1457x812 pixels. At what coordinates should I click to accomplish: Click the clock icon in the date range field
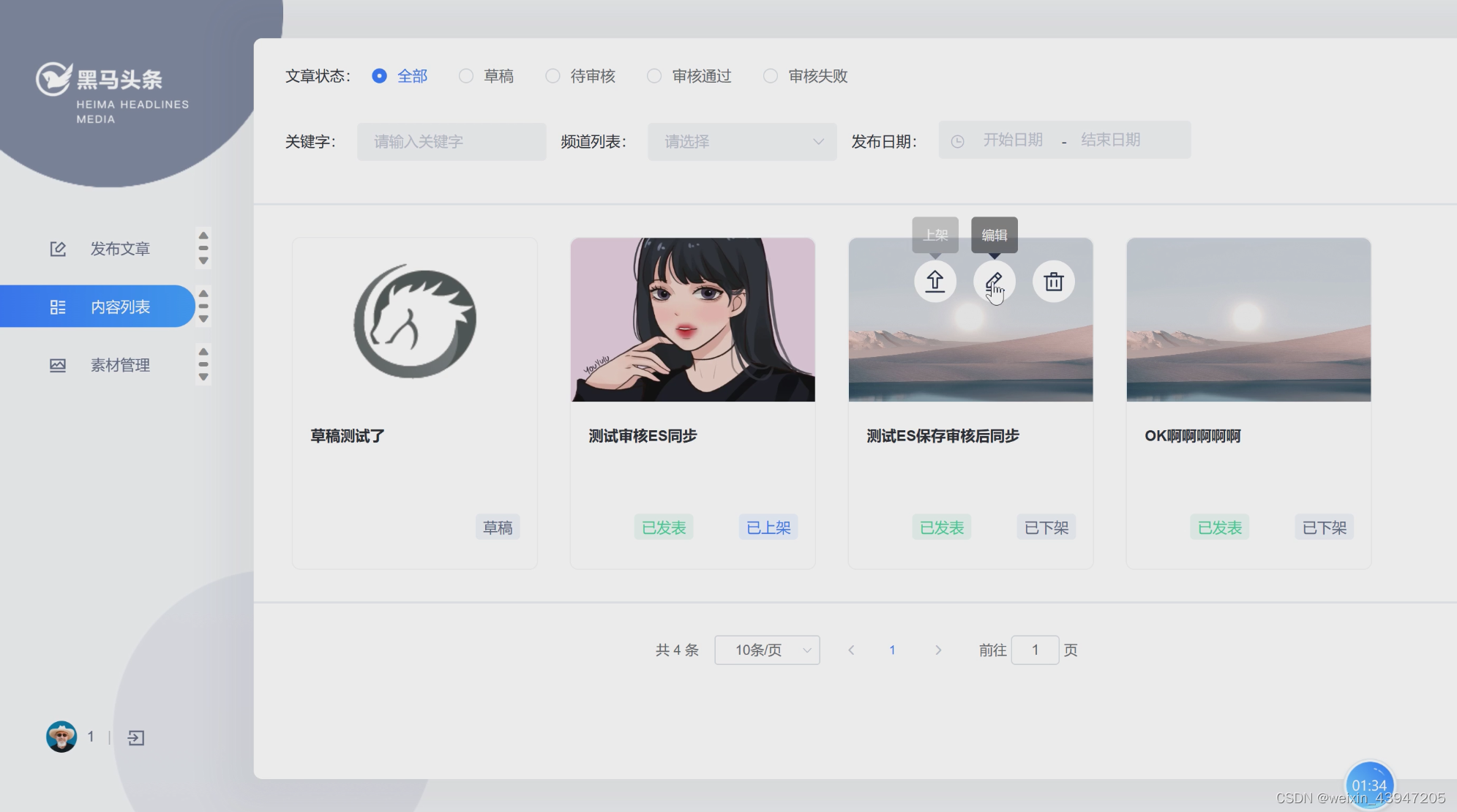tap(957, 141)
